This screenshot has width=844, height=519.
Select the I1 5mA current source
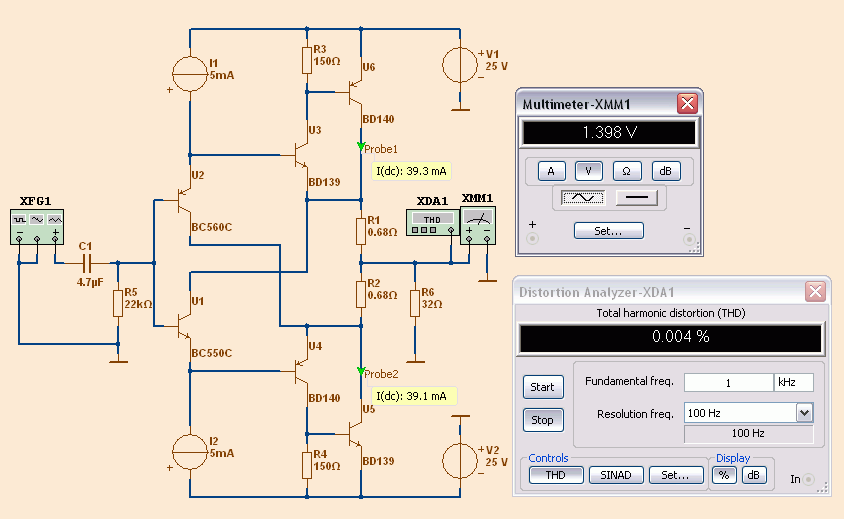(189, 74)
